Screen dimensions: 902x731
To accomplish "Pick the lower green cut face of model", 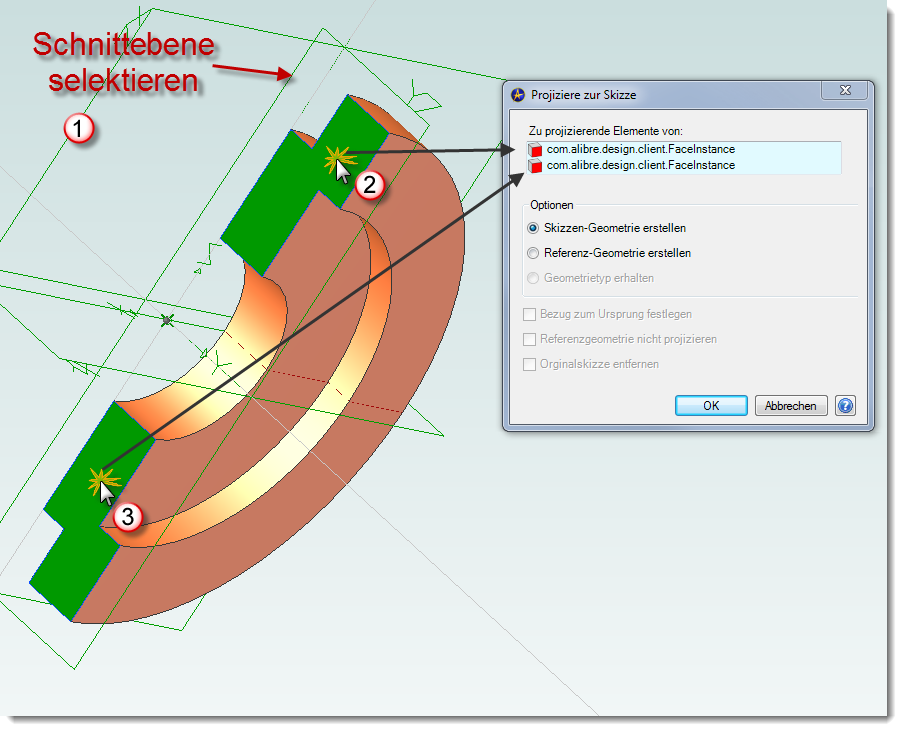I will pyautogui.click(x=86, y=518).
